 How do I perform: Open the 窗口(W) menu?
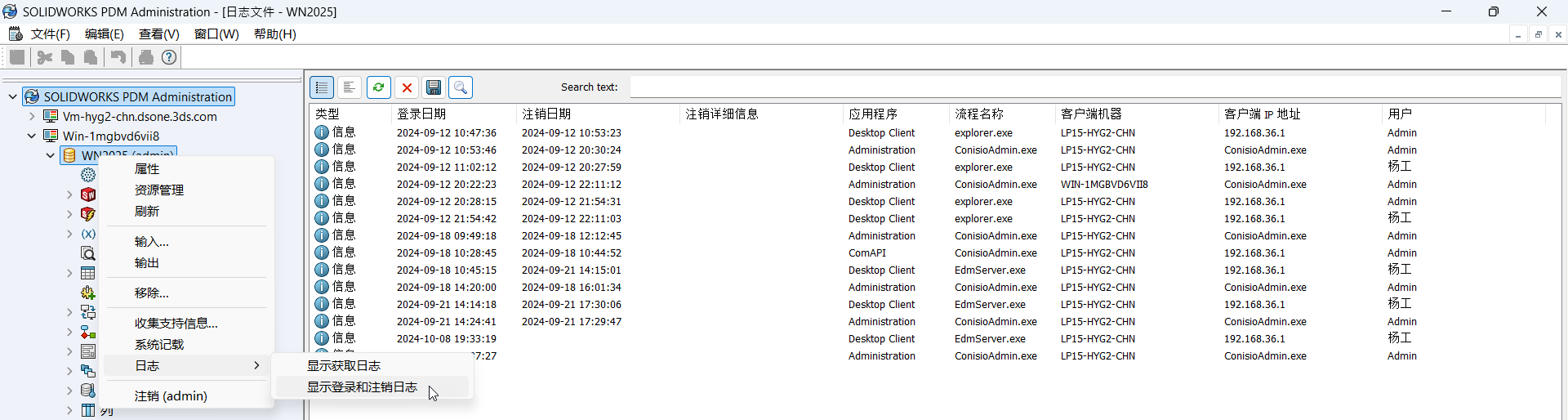click(x=216, y=34)
